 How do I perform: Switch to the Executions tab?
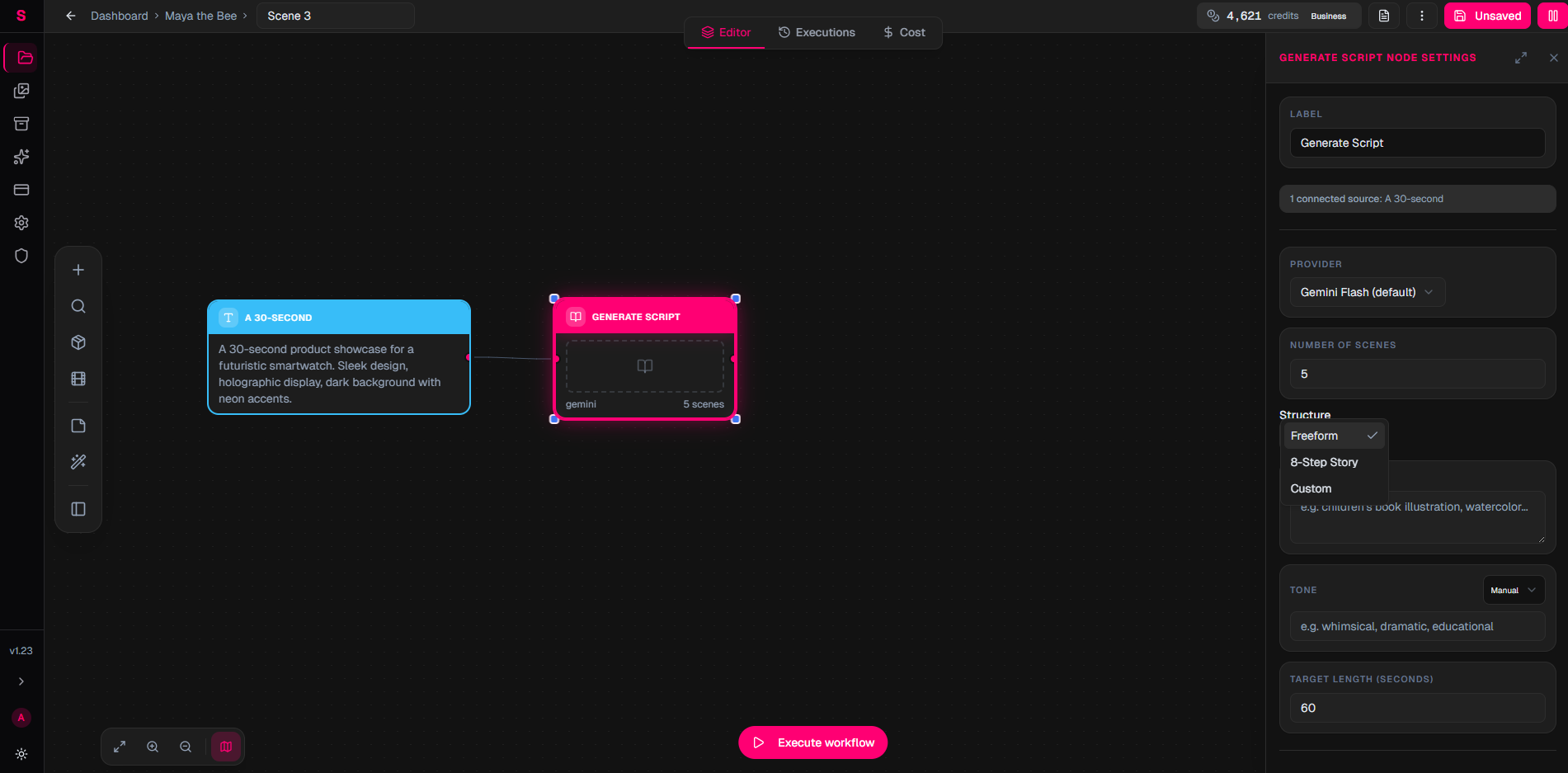817,32
